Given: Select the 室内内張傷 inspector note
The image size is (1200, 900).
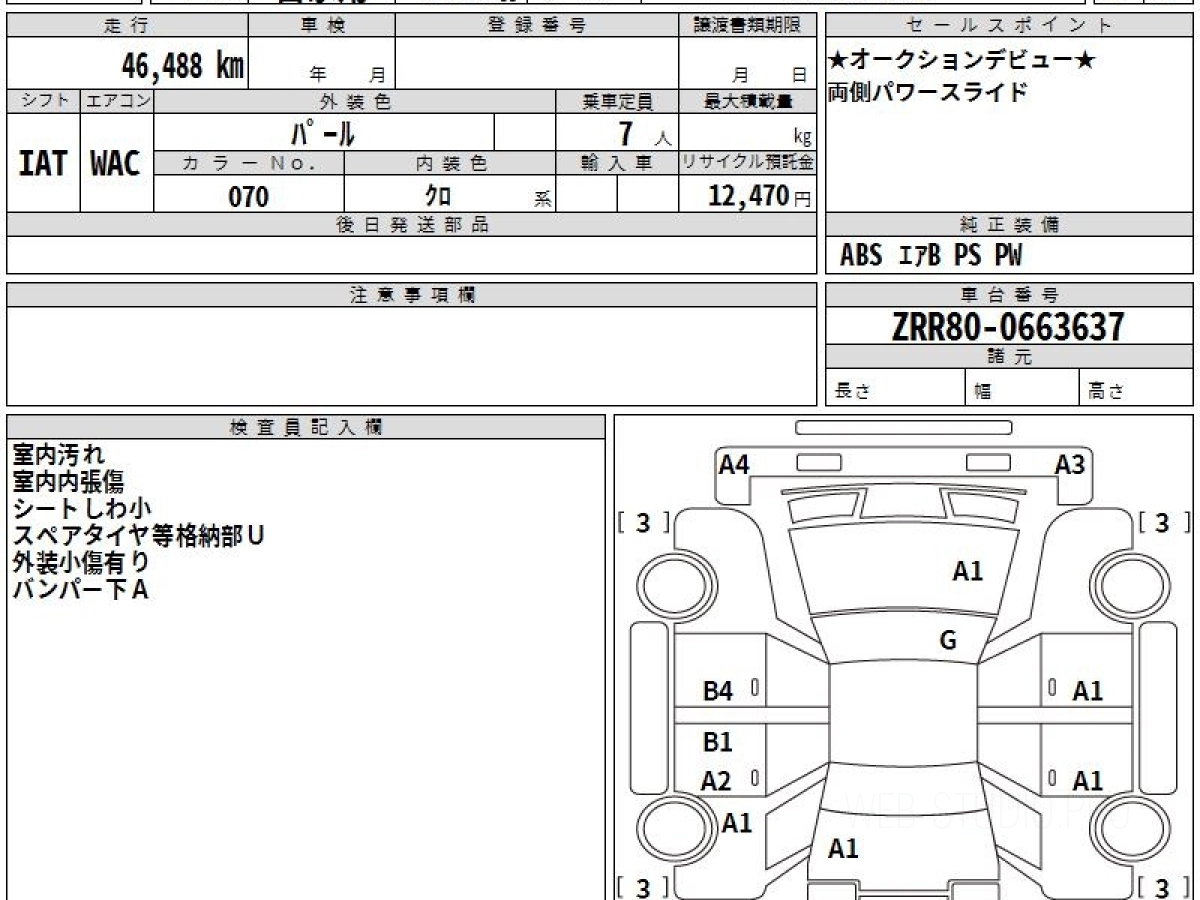Looking at the screenshot, I should click(x=69, y=482).
